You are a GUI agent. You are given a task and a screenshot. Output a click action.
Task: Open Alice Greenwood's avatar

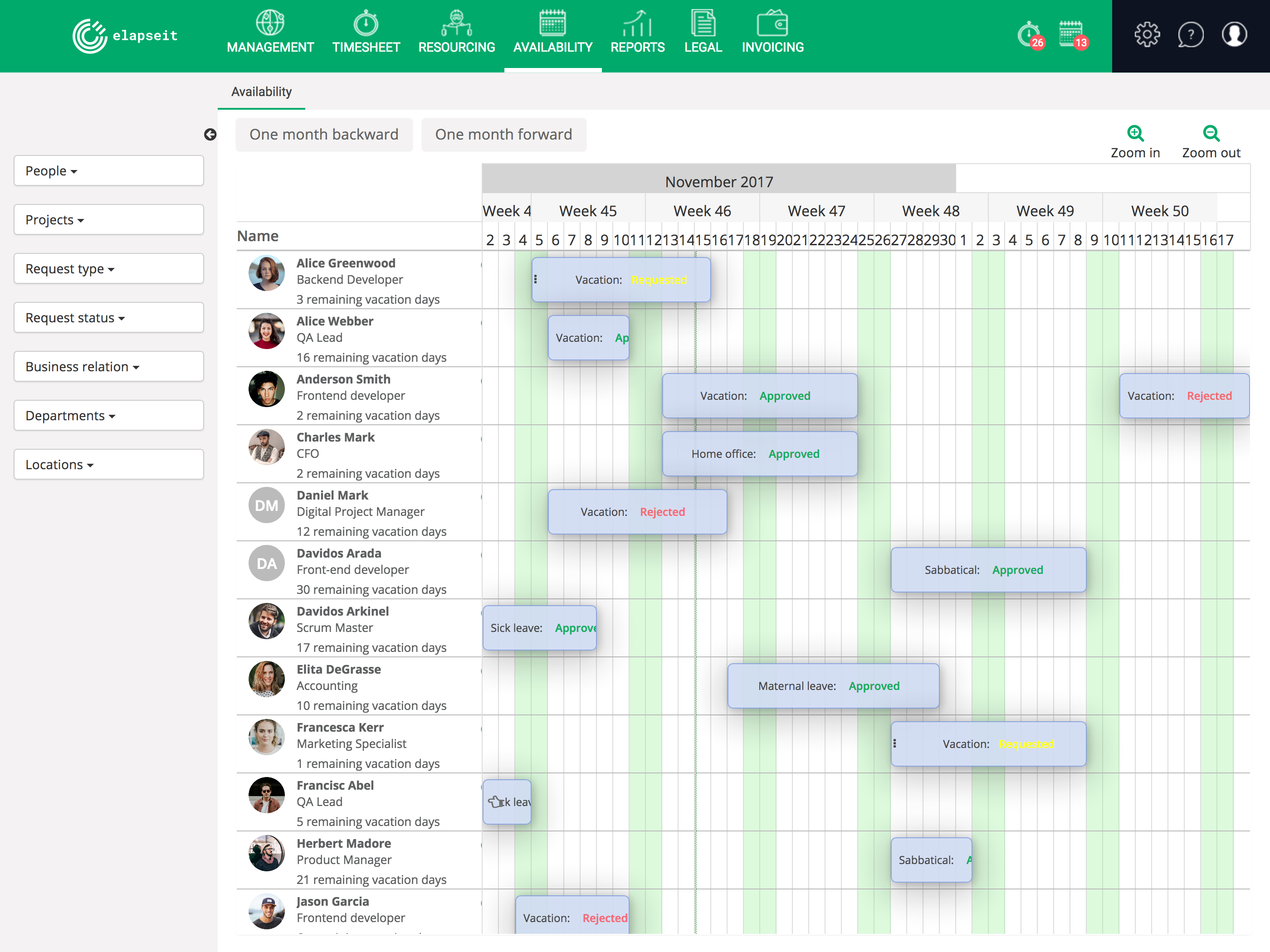pos(266,273)
